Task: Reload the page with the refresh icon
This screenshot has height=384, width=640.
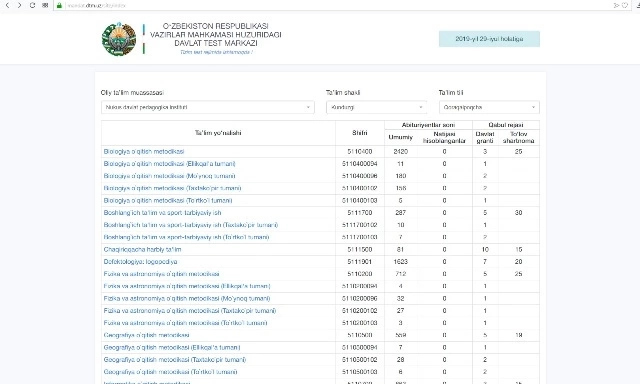Action: click(x=32, y=5)
